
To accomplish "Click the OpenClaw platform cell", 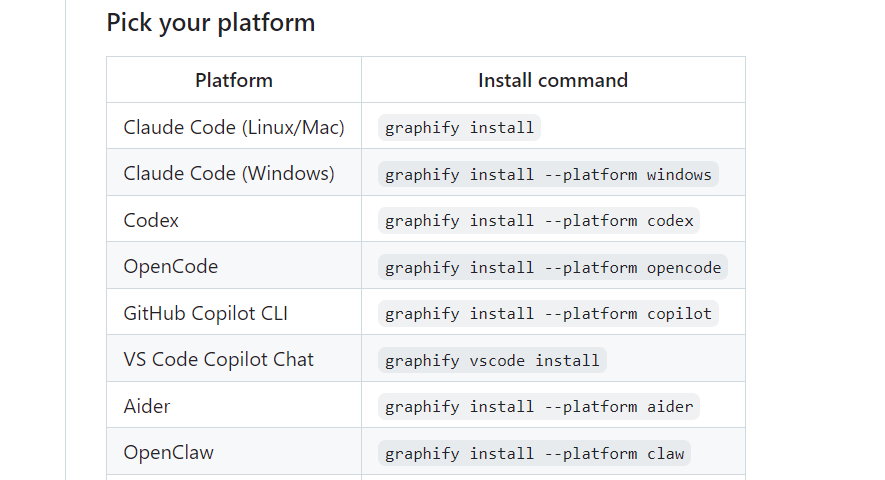I will pyautogui.click(x=234, y=452).
